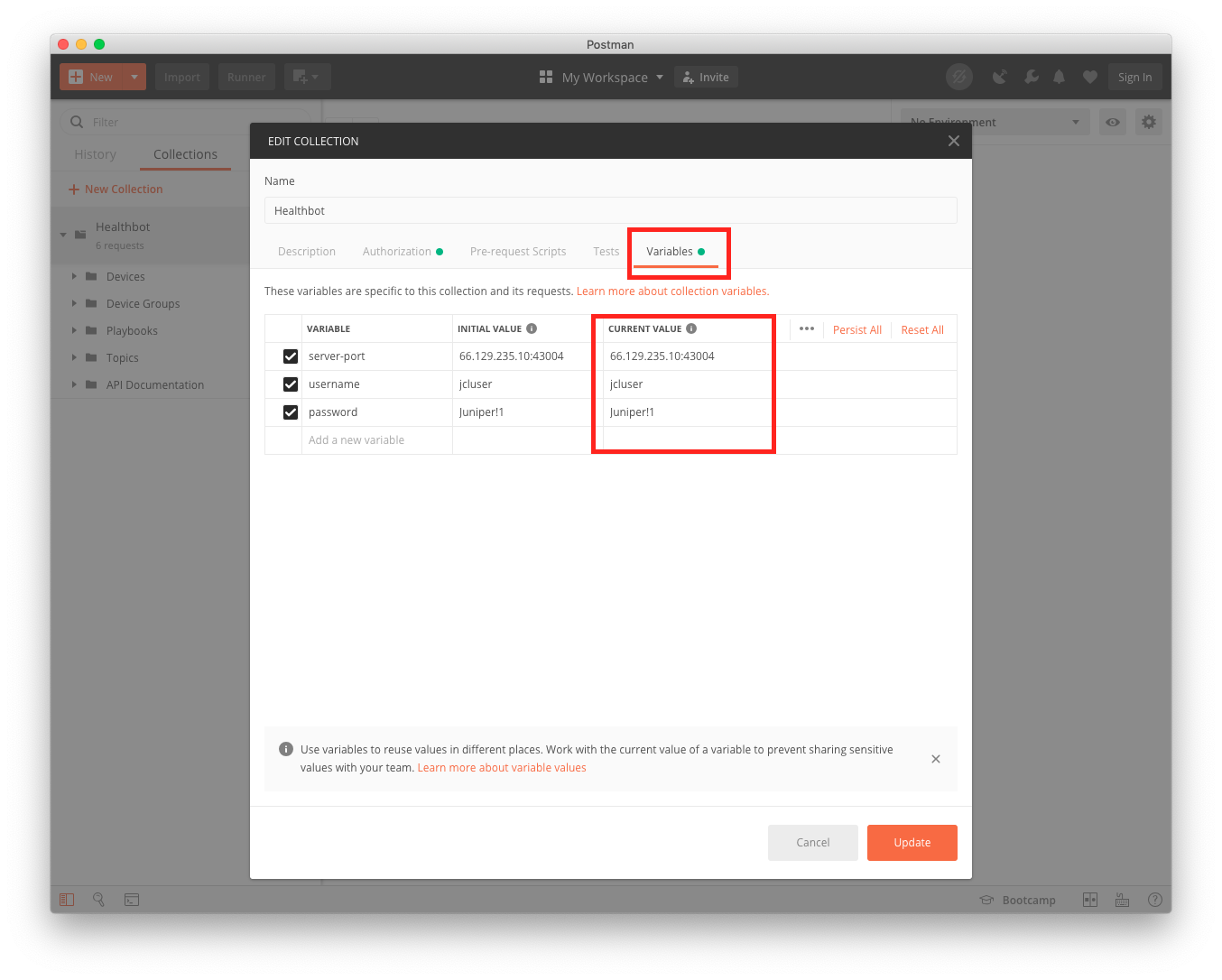
Task: Select the Variables tab
Action: [675, 252]
